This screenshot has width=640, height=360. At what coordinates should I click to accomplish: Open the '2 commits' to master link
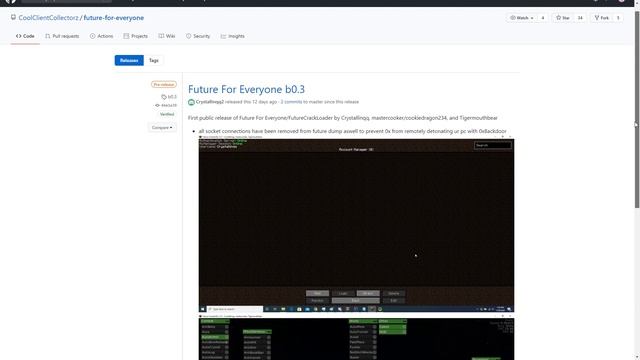click(291, 102)
